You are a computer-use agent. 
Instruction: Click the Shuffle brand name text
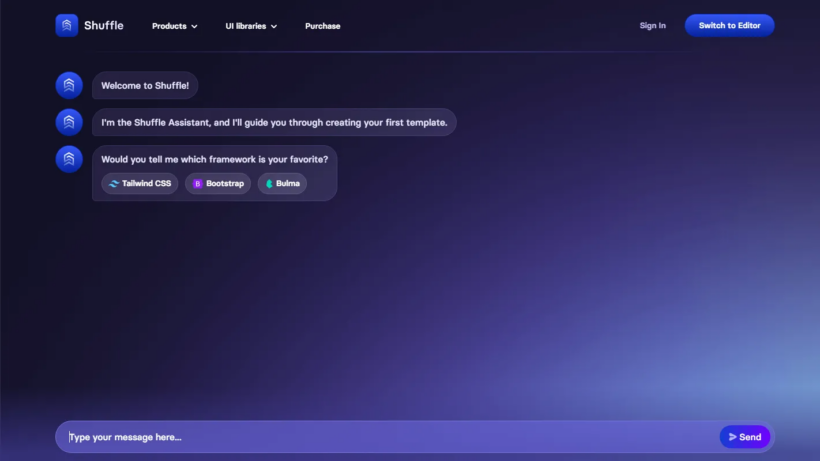tap(104, 25)
